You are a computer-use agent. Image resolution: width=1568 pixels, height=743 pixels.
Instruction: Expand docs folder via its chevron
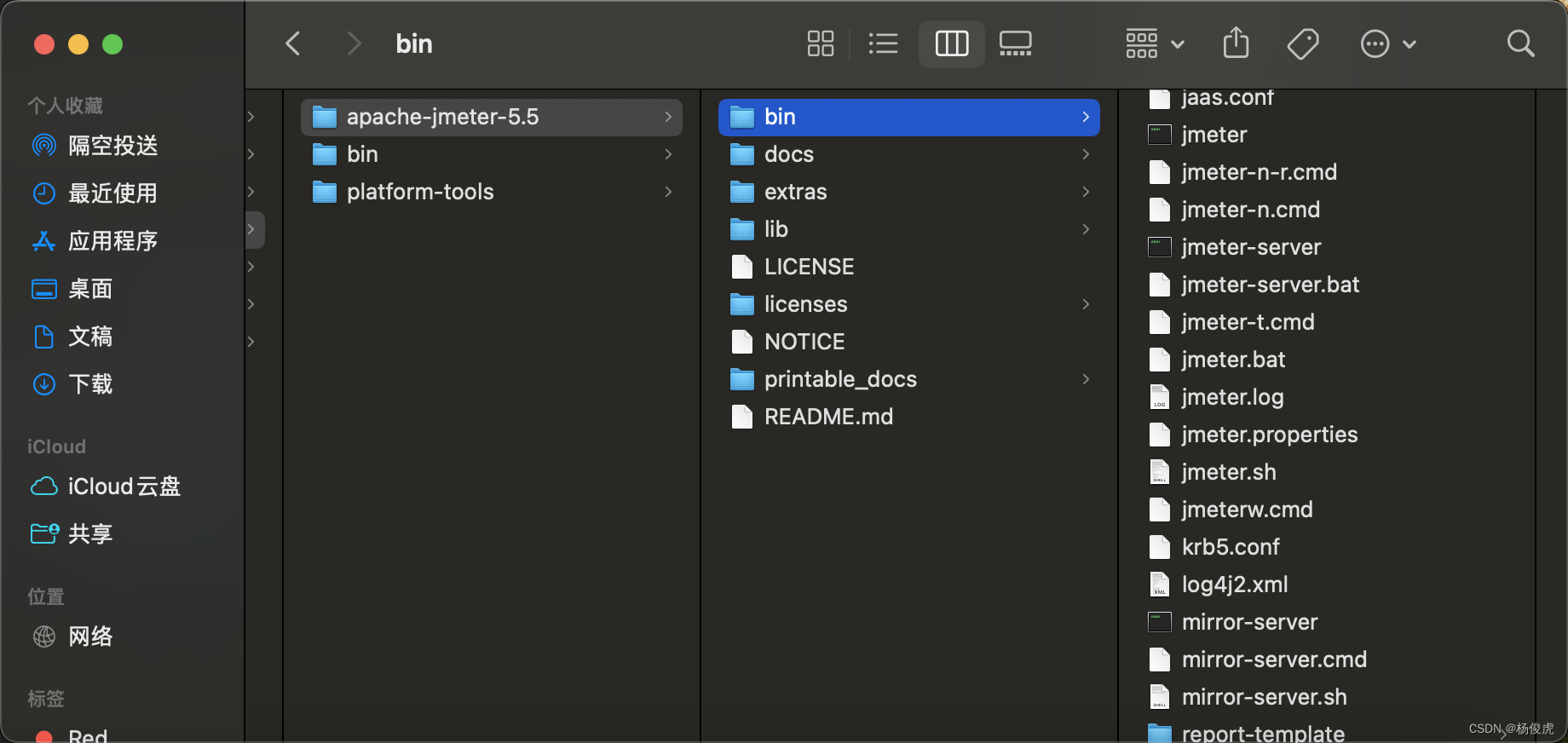point(1086,154)
